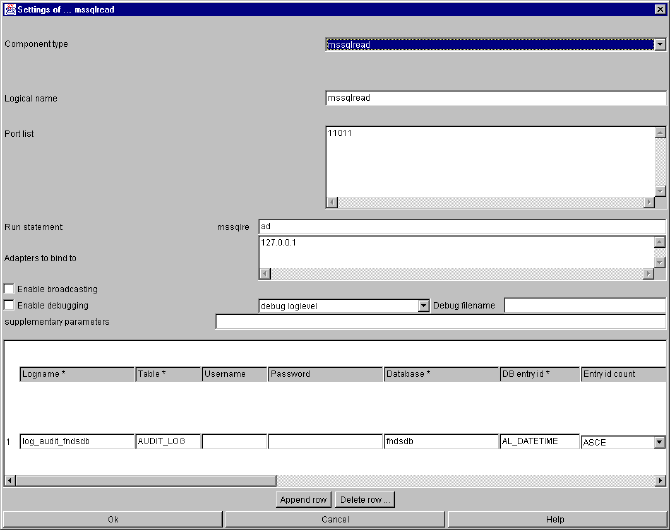Click table horizontal scrollbar right arrow
Image resolution: width=670 pixels, height=530 pixels.
(660, 480)
